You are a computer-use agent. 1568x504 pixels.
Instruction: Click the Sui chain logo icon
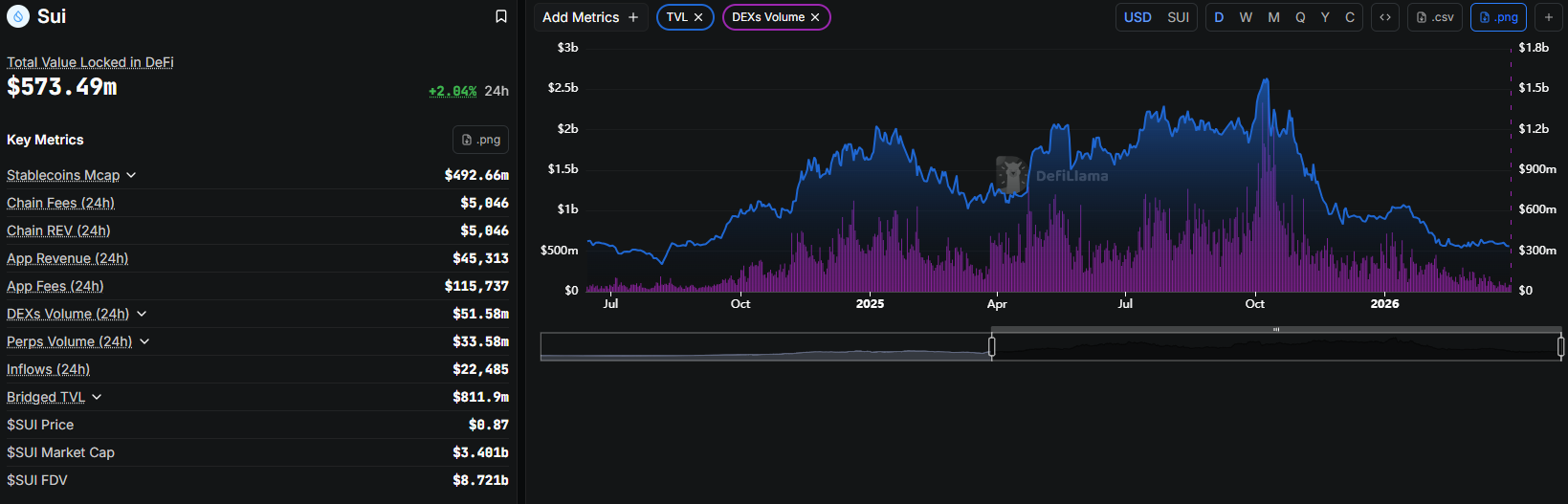coord(18,16)
